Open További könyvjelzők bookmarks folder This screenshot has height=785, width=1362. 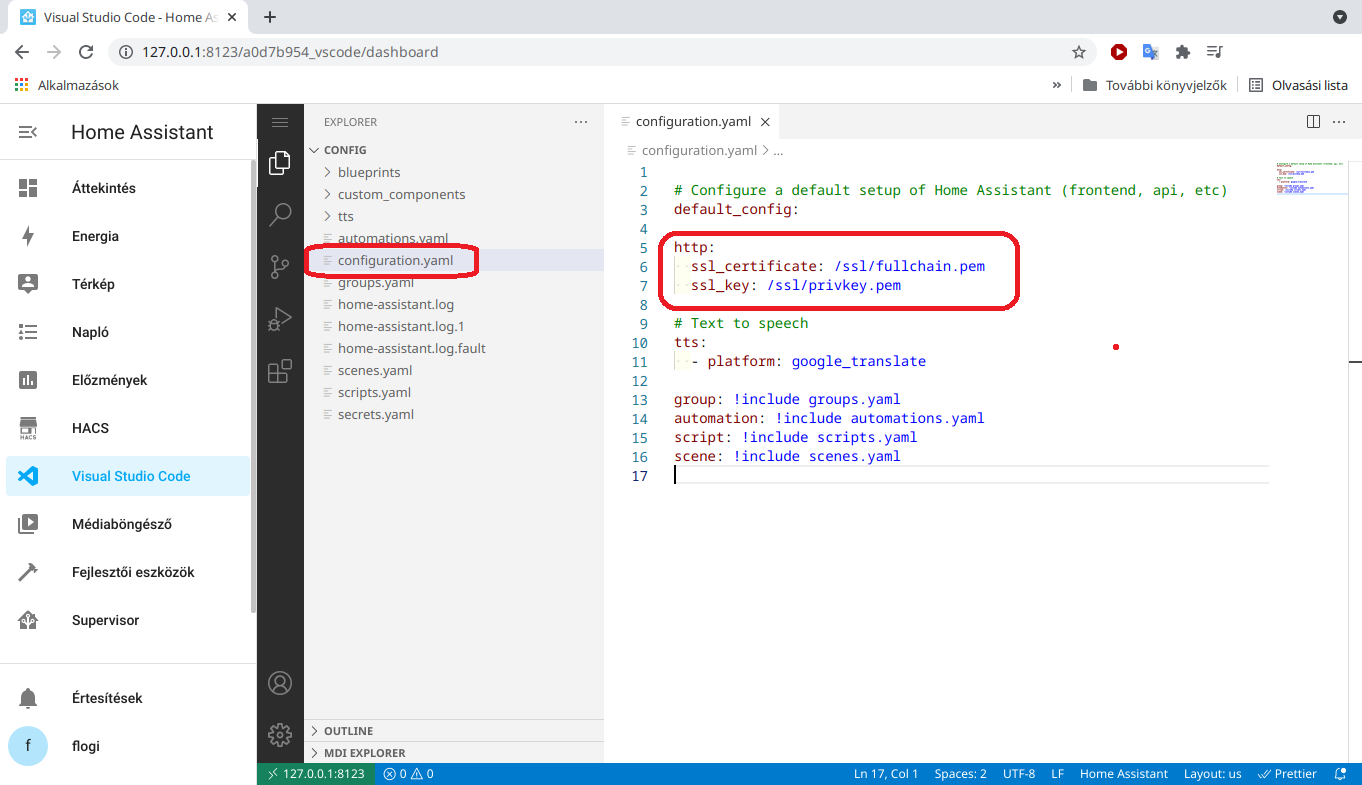(1154, 85)
